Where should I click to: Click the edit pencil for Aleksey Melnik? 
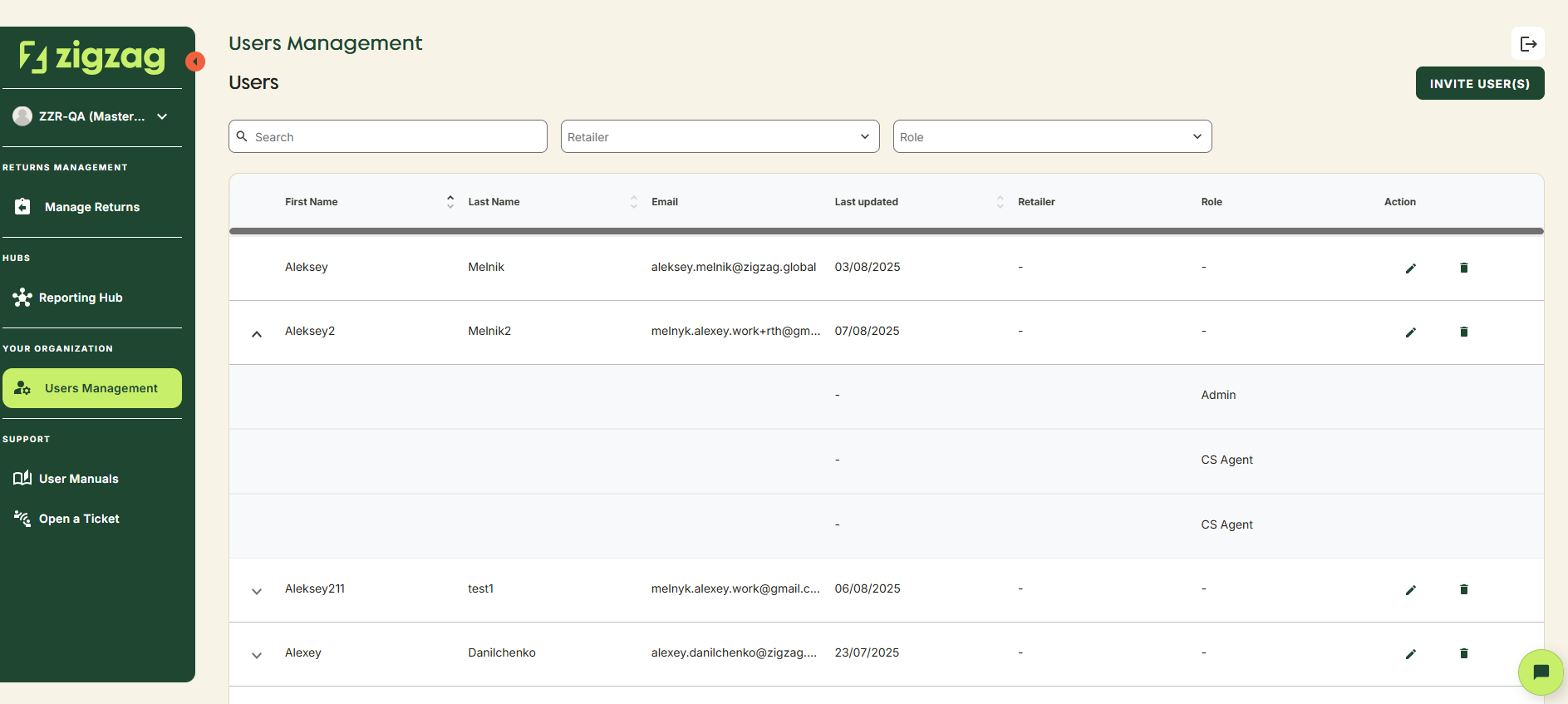pos(1410,268)
